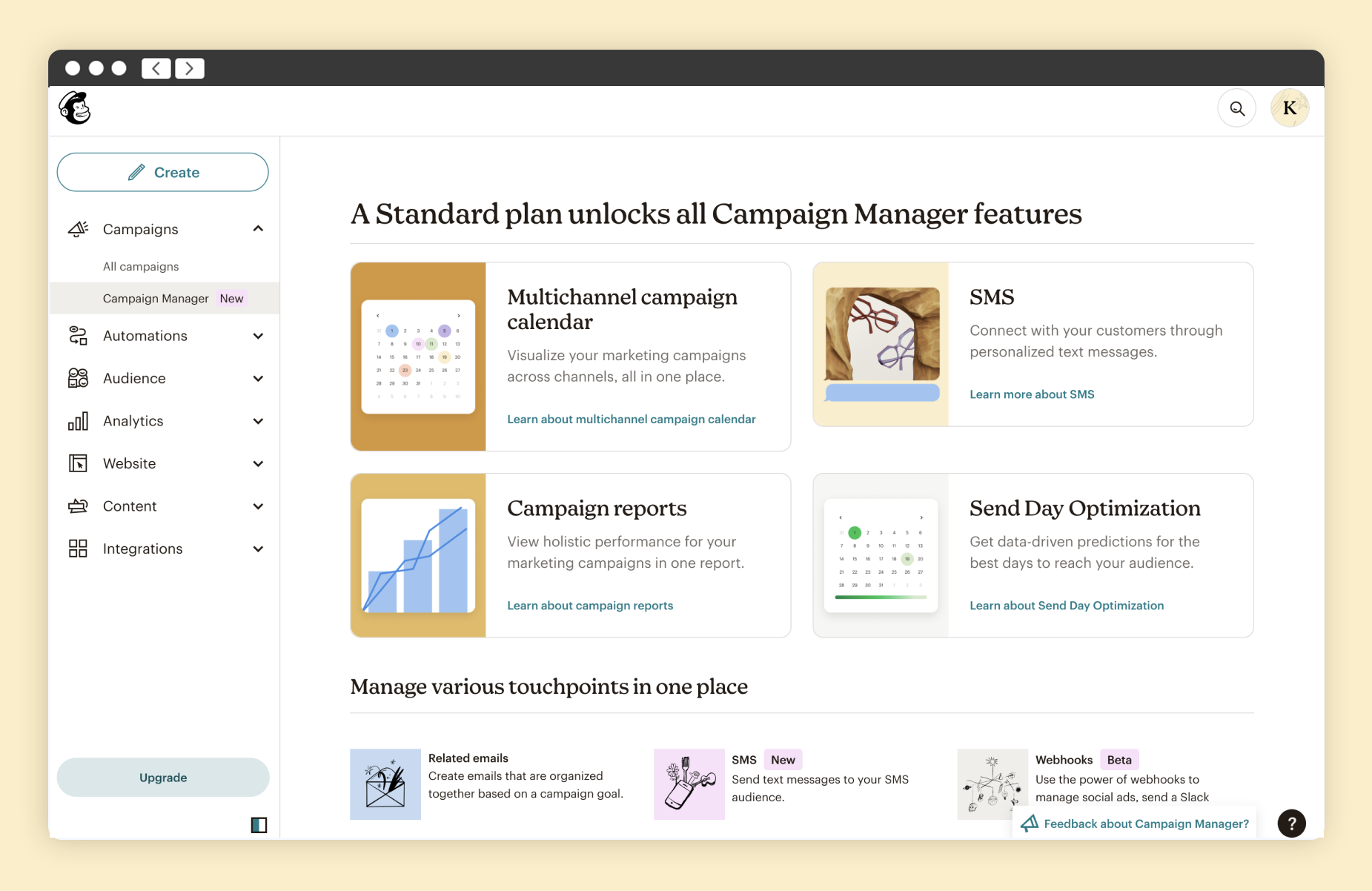Screen dimensions: 1372x891
Task: Click the help question mark icon
Action: tap(1291, 823)
